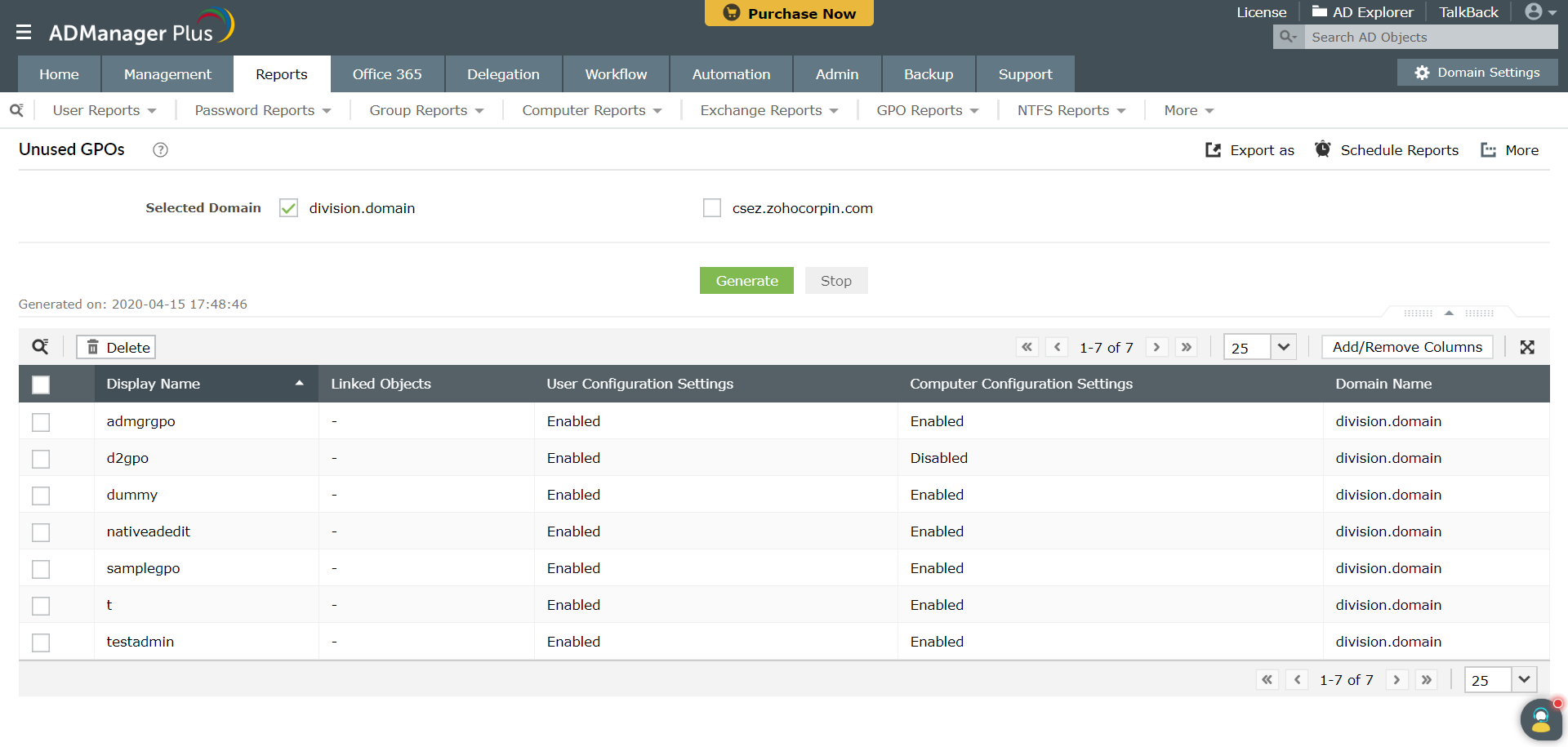The height and width of the screenshot is (747, 1568).
Task: Expand the GPO Reports dropdown
Action: point(928,110)
